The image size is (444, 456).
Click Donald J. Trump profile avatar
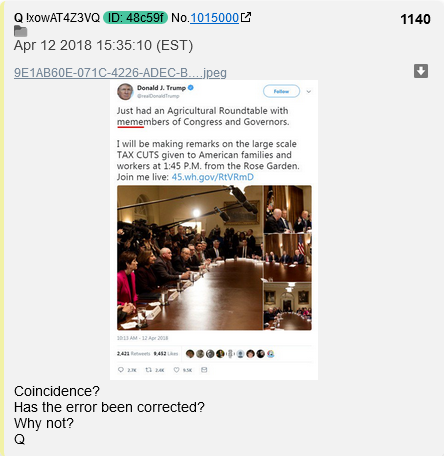pyautogui.click(x=125, y=91)
